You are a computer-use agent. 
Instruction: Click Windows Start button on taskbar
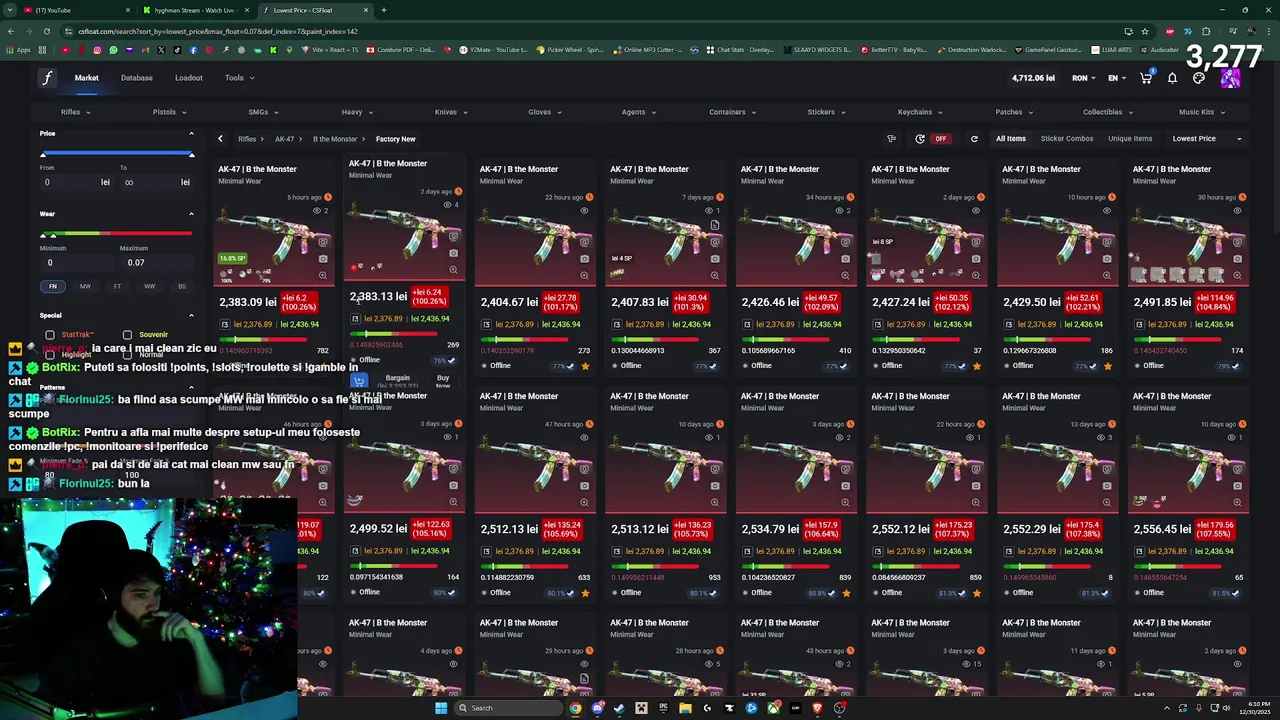[x=440, y=708]
